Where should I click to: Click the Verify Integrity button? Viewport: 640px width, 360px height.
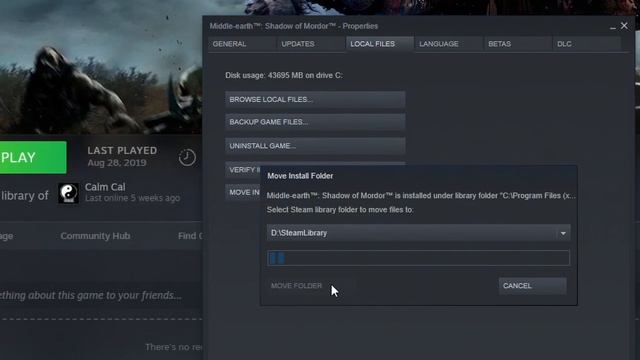click(x=243, y=170)
